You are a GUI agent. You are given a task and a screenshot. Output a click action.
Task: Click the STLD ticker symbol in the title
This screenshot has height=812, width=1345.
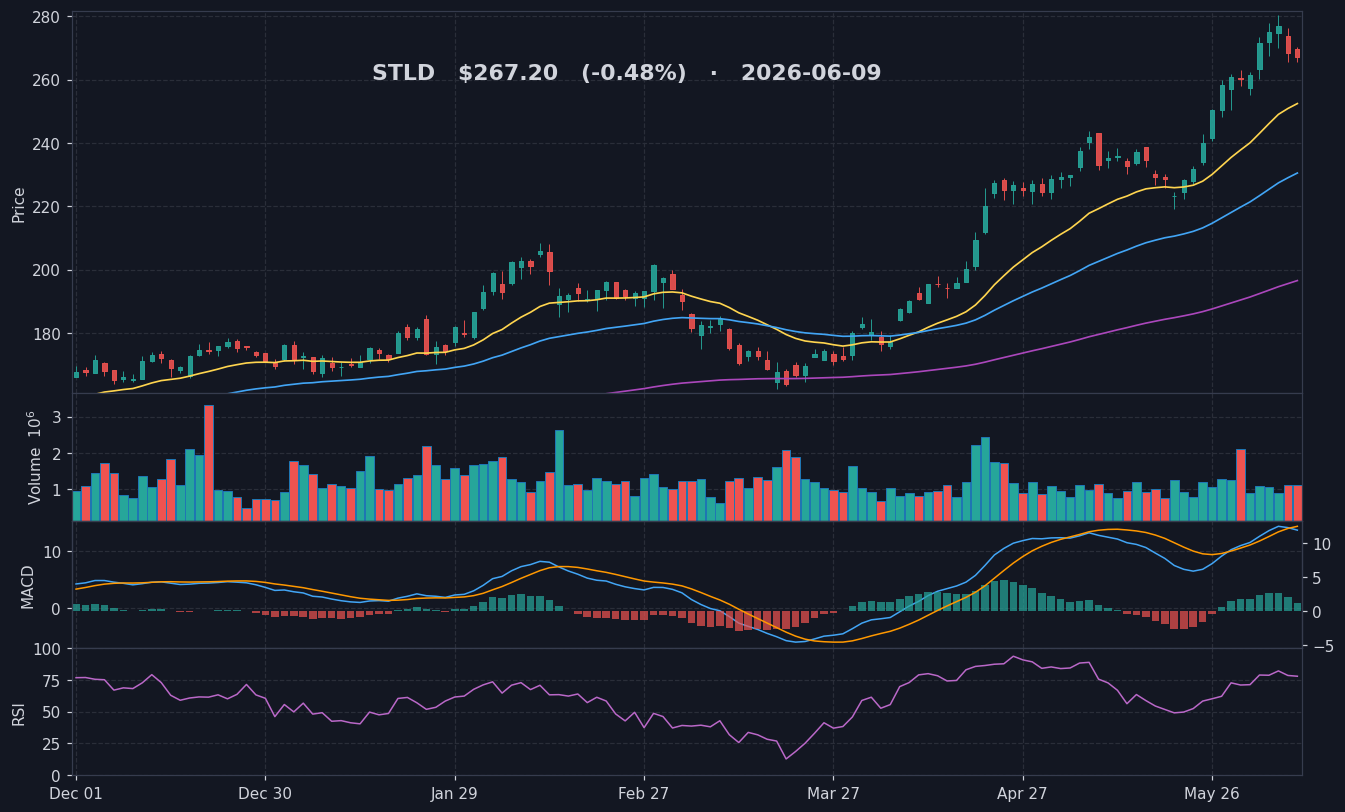(x=403, y=74)
